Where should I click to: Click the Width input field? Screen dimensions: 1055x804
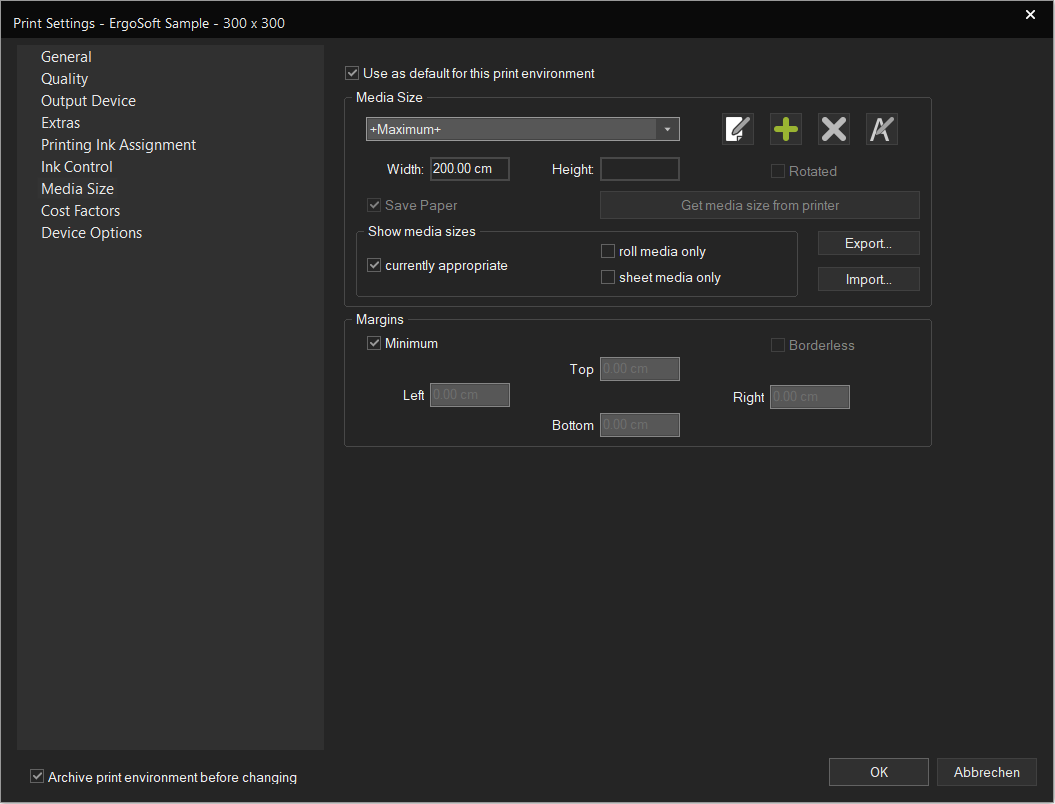[x=470, y=169]
